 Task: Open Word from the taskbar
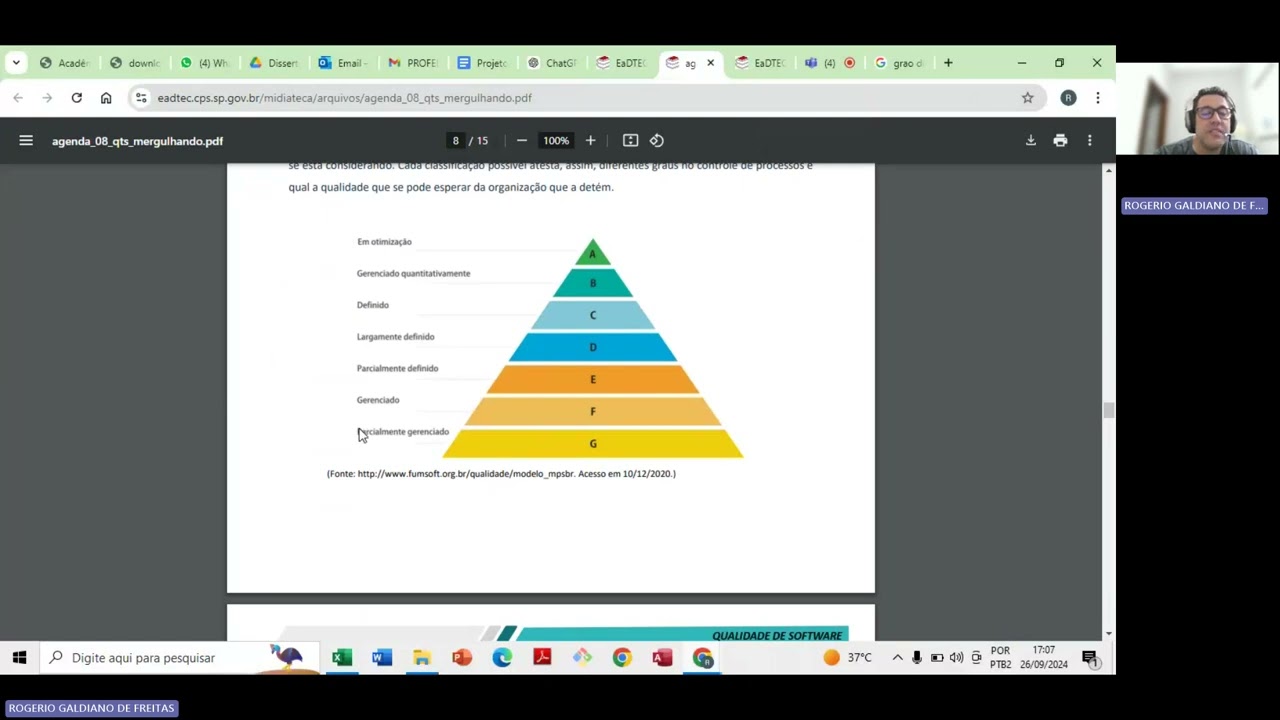(382, 657)
